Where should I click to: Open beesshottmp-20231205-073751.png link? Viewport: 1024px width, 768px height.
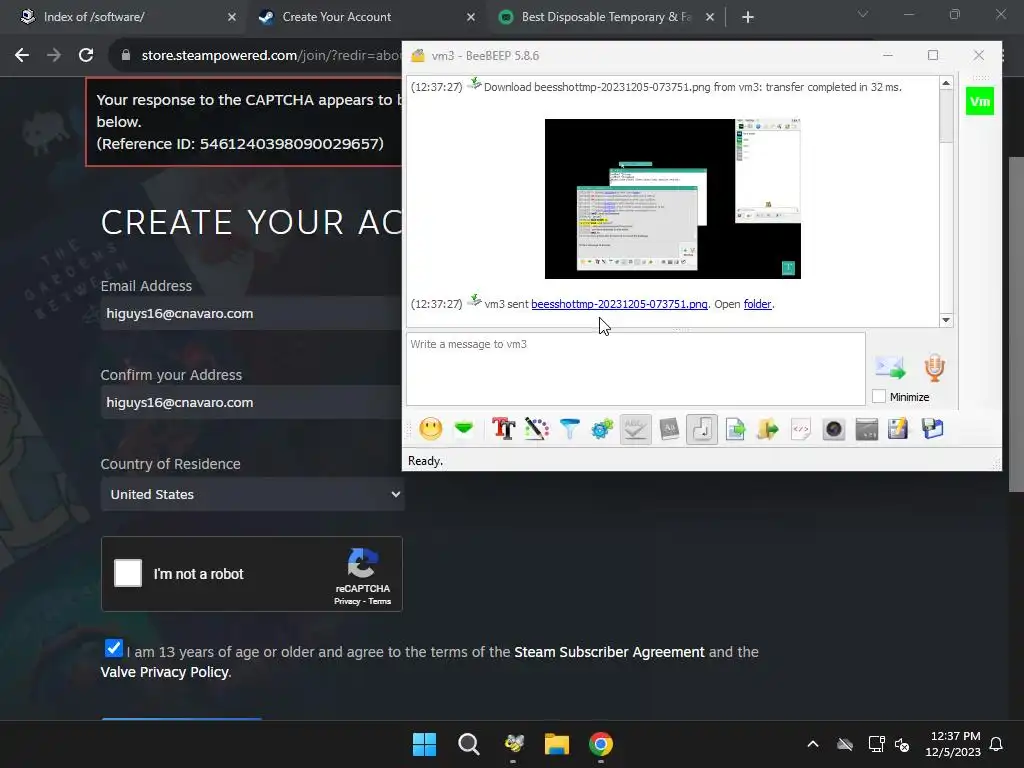click(x=619, y=304)
